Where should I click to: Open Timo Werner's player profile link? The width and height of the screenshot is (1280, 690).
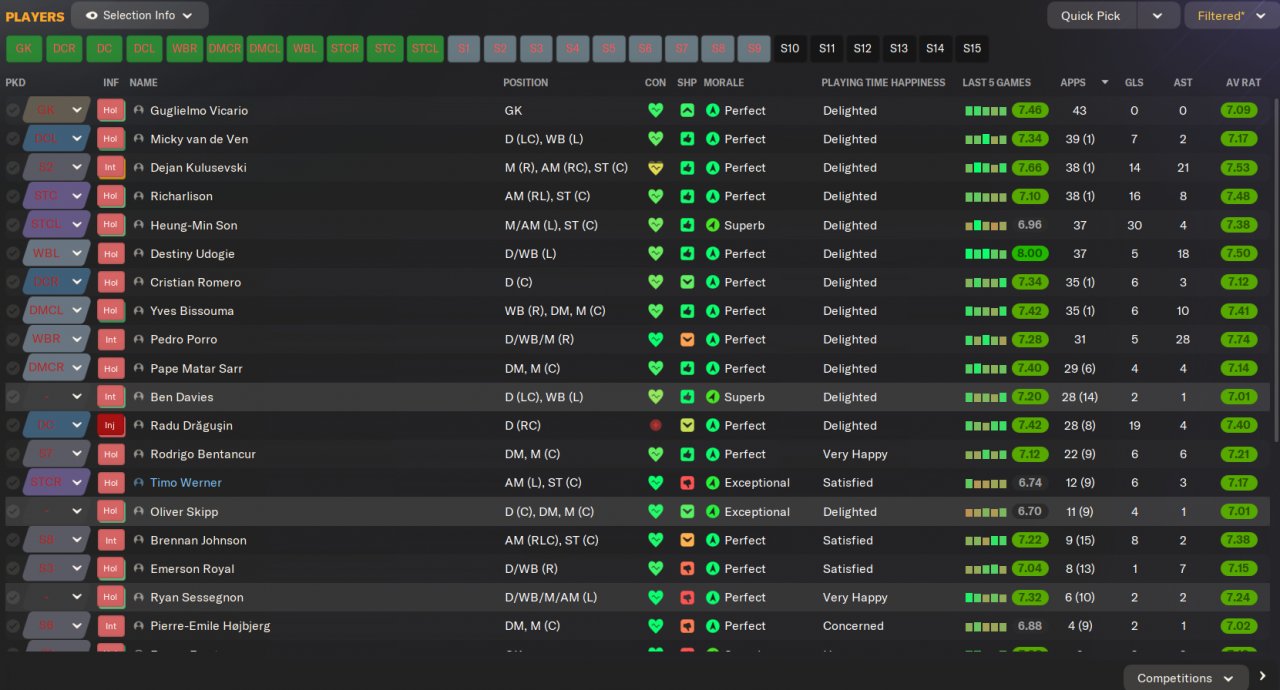point(186,483)
